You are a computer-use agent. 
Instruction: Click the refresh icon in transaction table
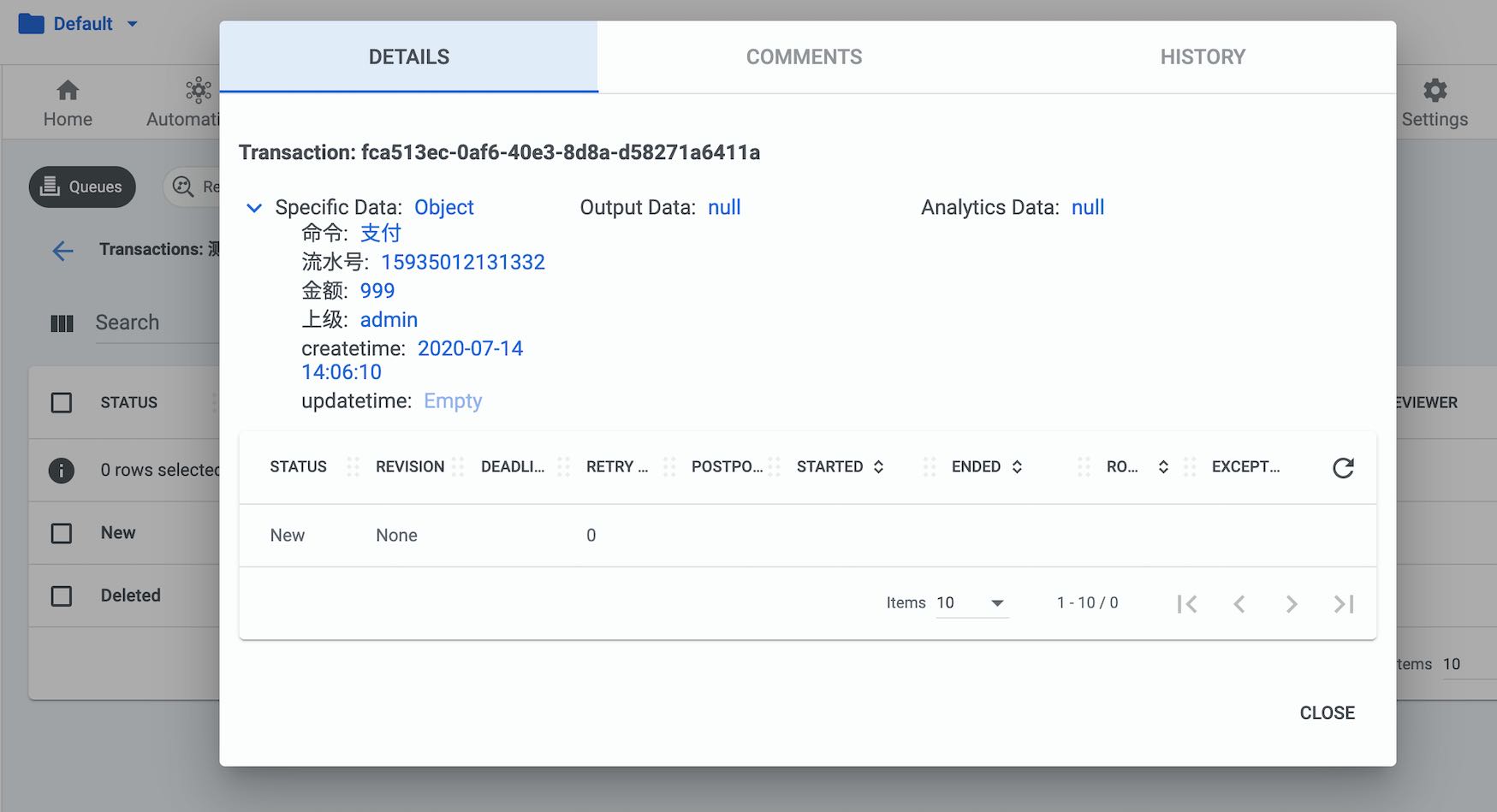pyautogui.click(x=1343, y=467)
